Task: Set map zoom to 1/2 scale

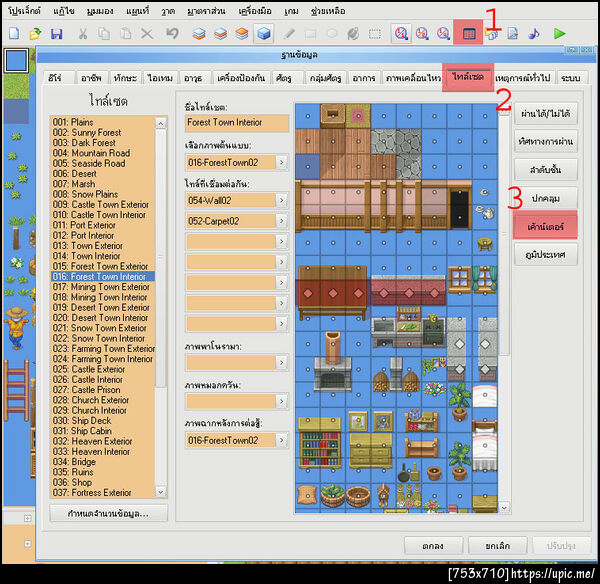Action: coord(422,34)
